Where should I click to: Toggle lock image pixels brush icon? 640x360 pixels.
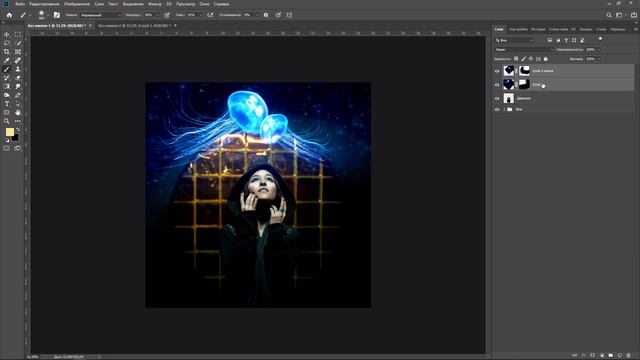[x=524, y=59]
